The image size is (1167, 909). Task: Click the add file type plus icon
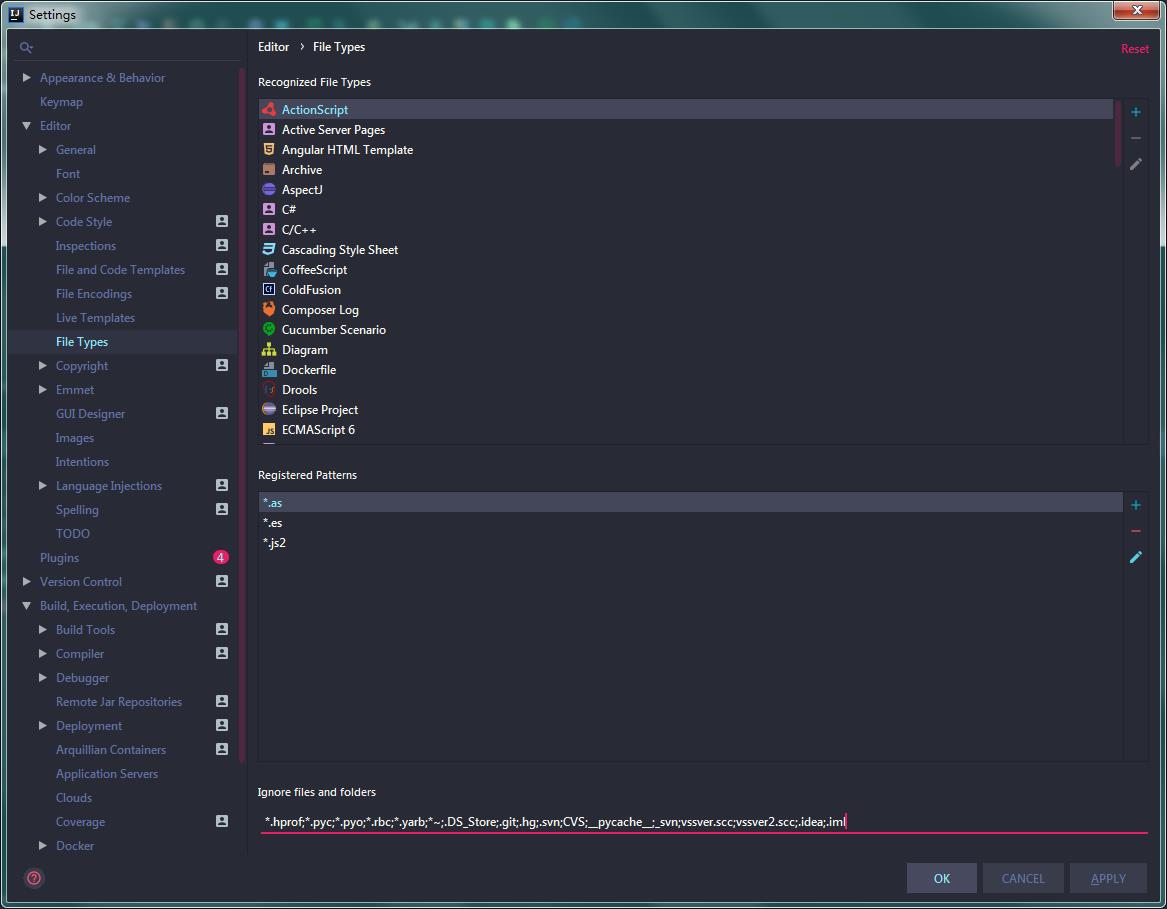1135,113
